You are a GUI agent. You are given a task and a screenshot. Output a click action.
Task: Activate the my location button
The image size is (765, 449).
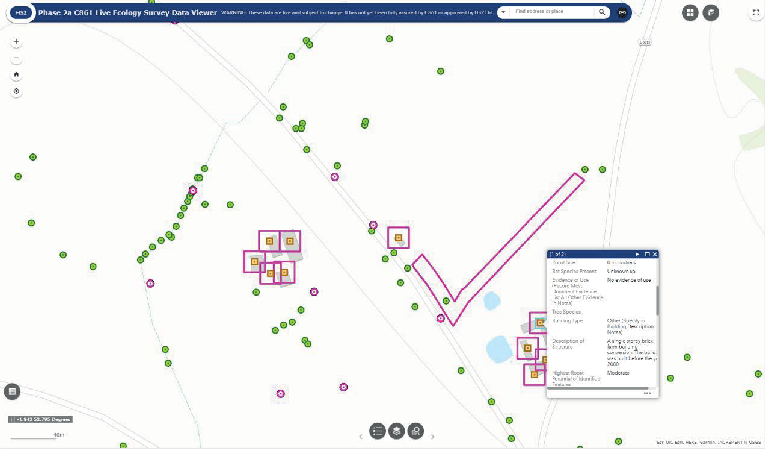click(x=16, y=91)
